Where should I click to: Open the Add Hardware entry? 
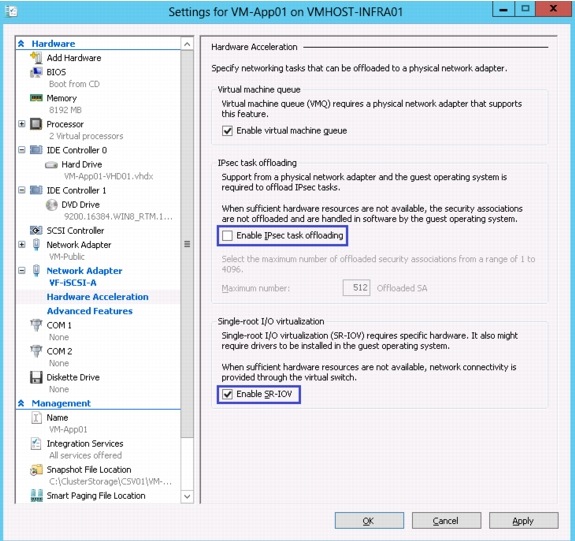tap(74, 58)
